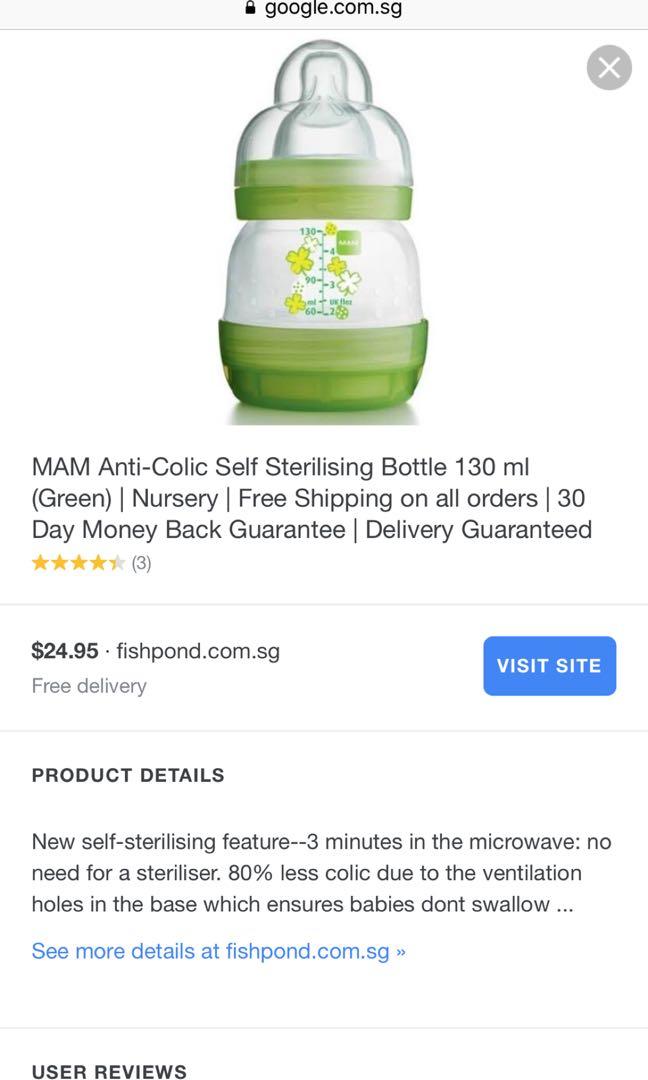Select the half-filled fifth rating star
Screen dimensions: 648x1080
coord(118,563)
